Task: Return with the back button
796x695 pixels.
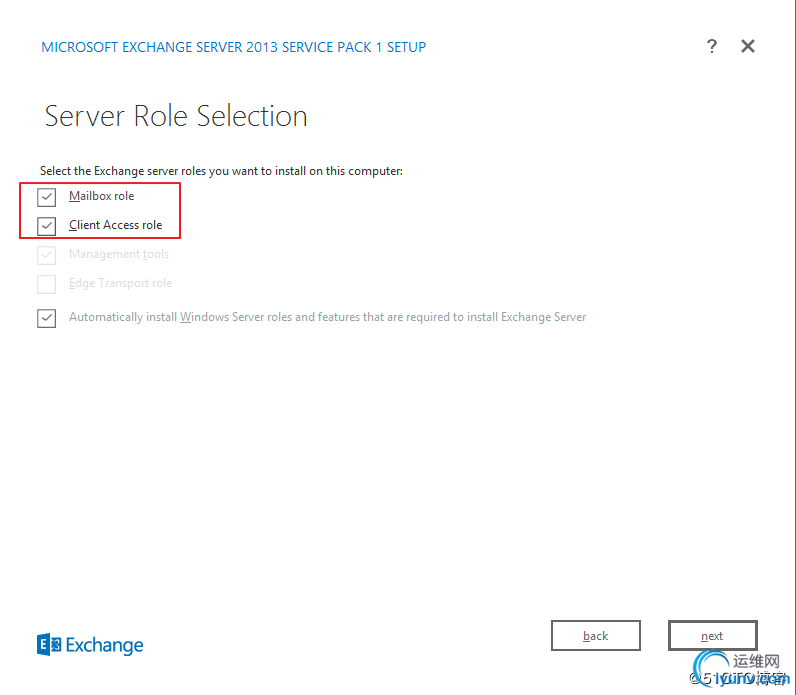Action: (595, 635)
